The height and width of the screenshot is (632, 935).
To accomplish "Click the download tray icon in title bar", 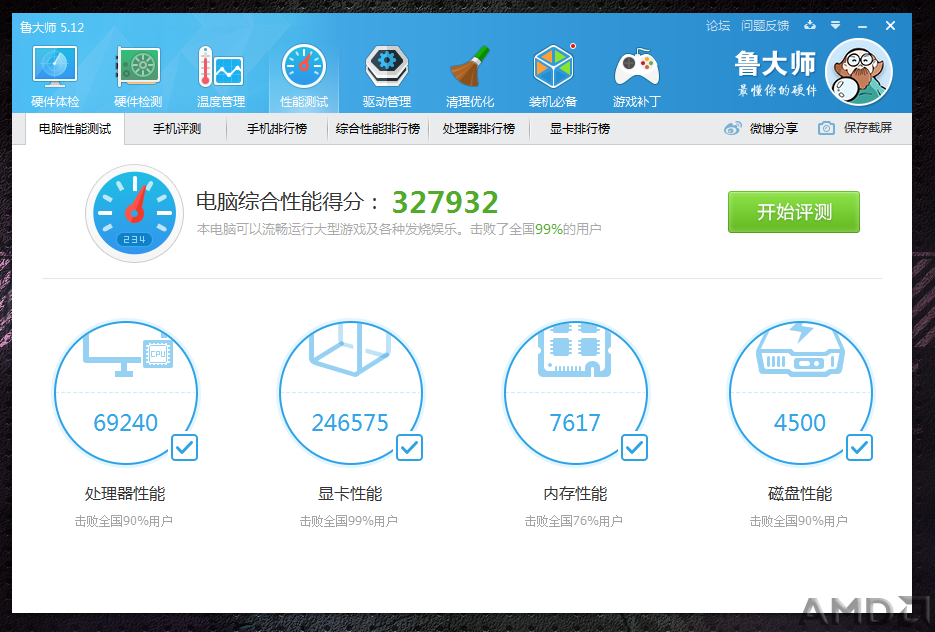I will point(810,25).
